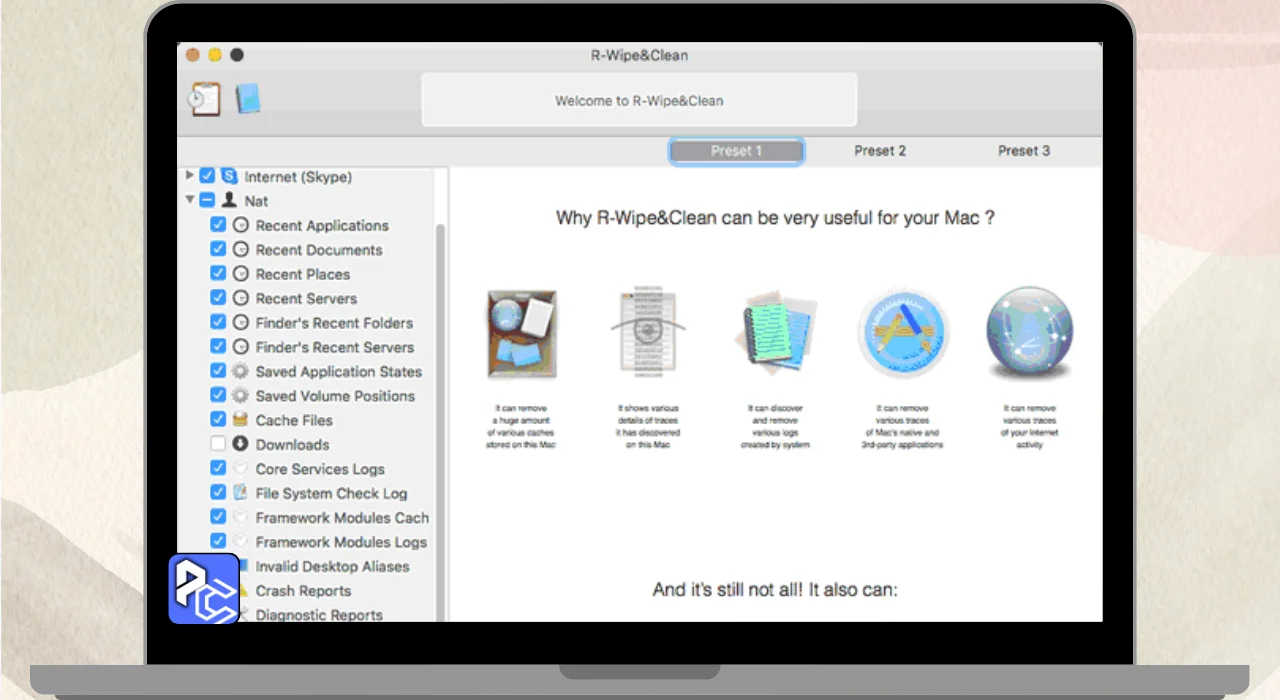Image resolution: width=1280 pixels, height=700 pixels.
Task: Collapse the Nat tree node
Action: click(190, 200)
